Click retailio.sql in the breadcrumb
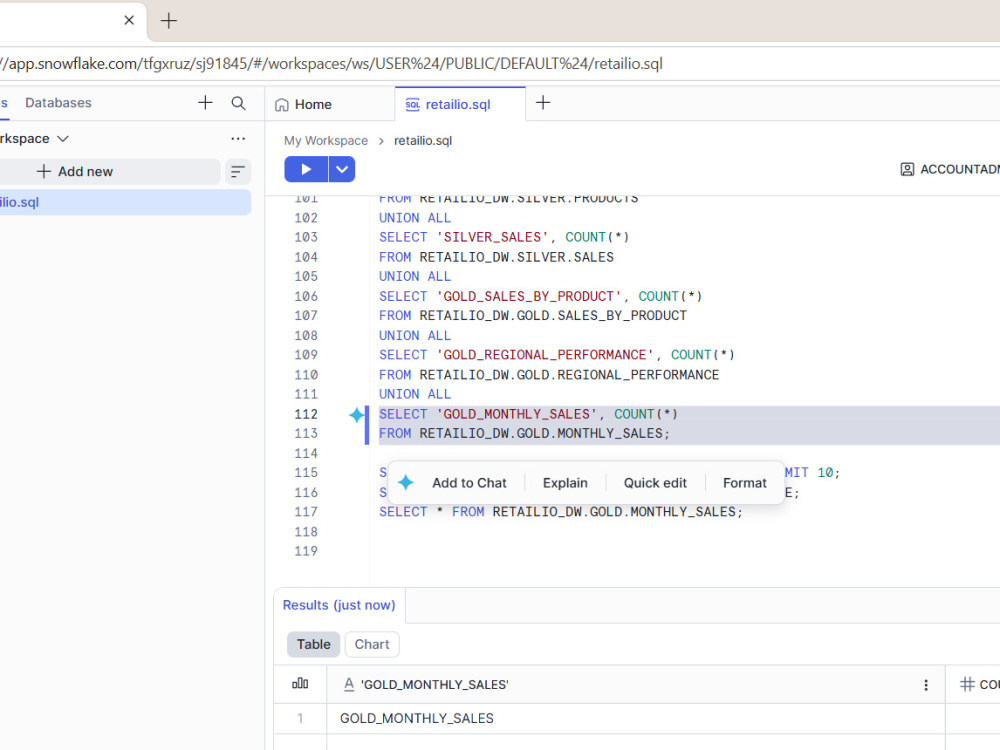 pyautogui.click(x=423, y=141)
